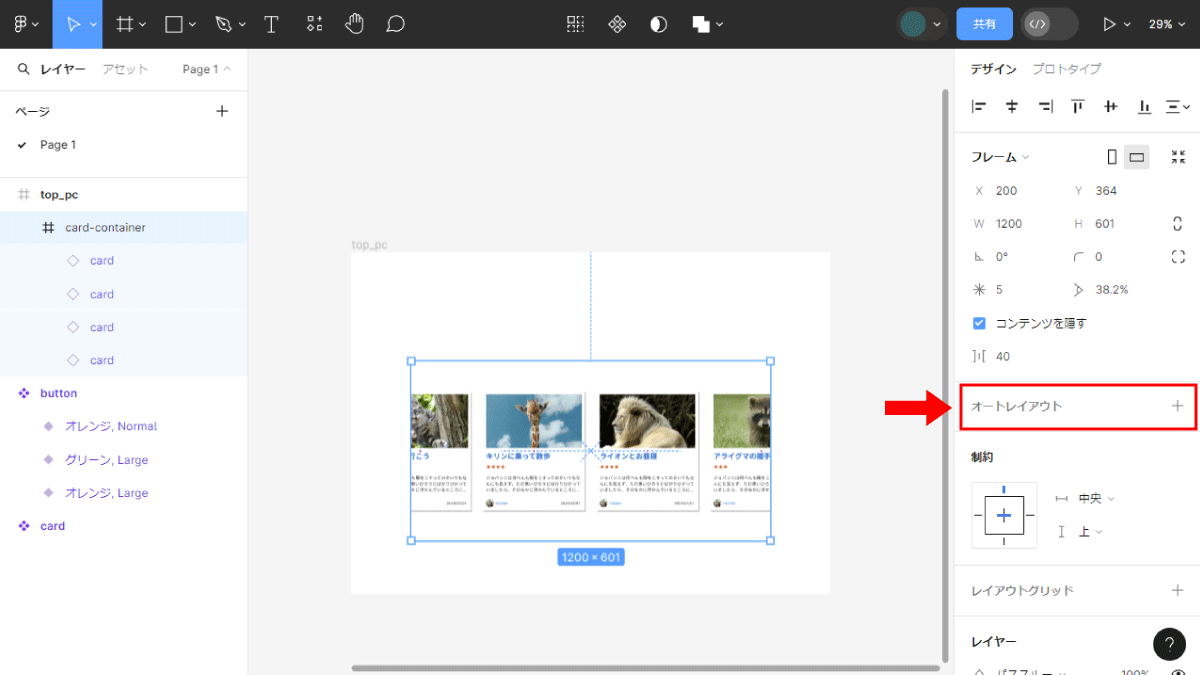Screen dimensions: 1200x675
Task: Open the Resources panel
Action: (314, 24)
